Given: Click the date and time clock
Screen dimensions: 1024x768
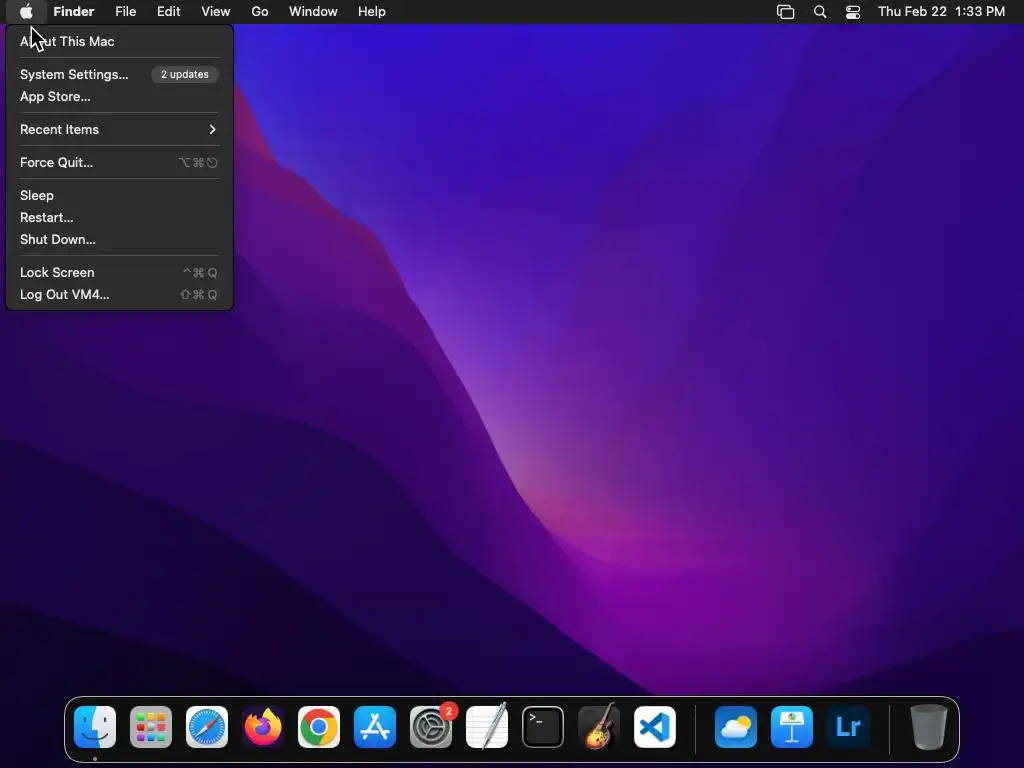Looking at the screenshot, I should pos(941,12).
